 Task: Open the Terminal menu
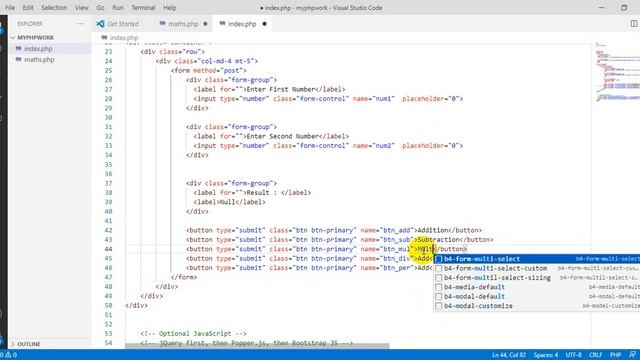(x=143, y=8)
